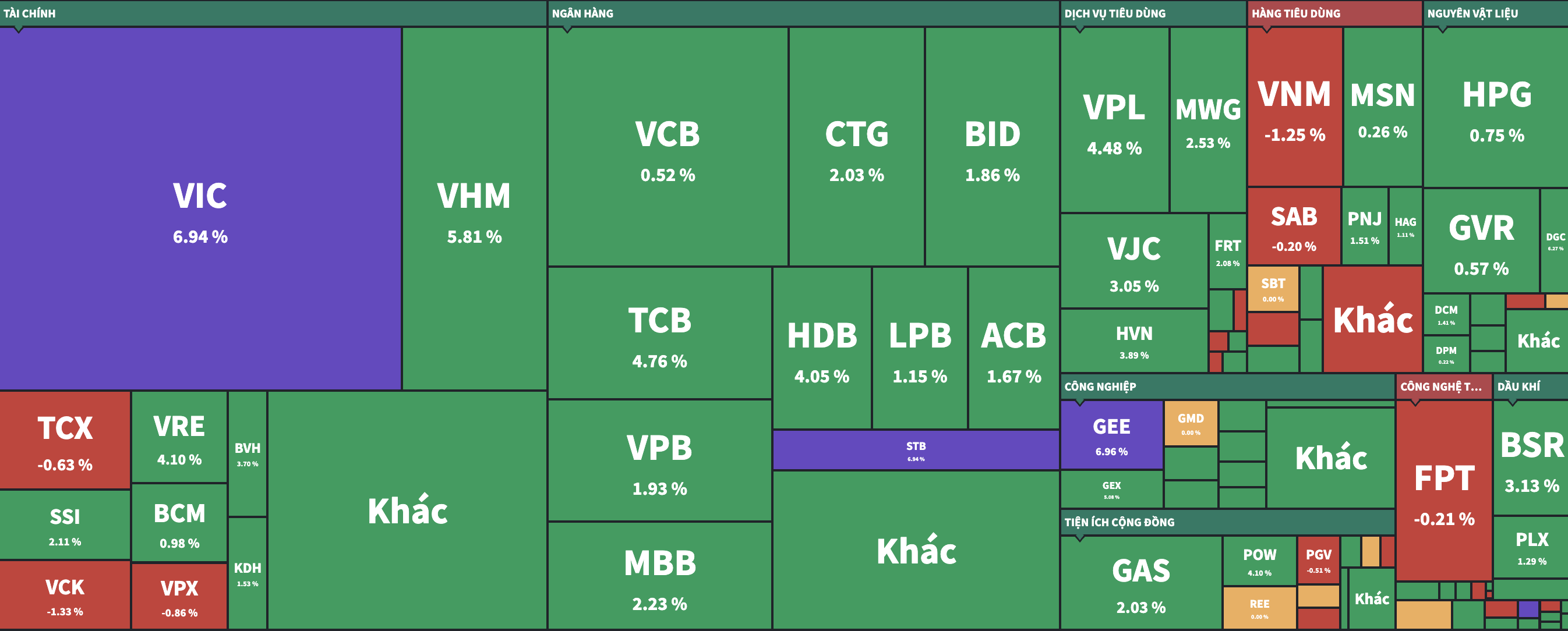Screen dimensions: 1568x631
Task: Open the FPT tile showing -0.21 %
Action: 1444,491
